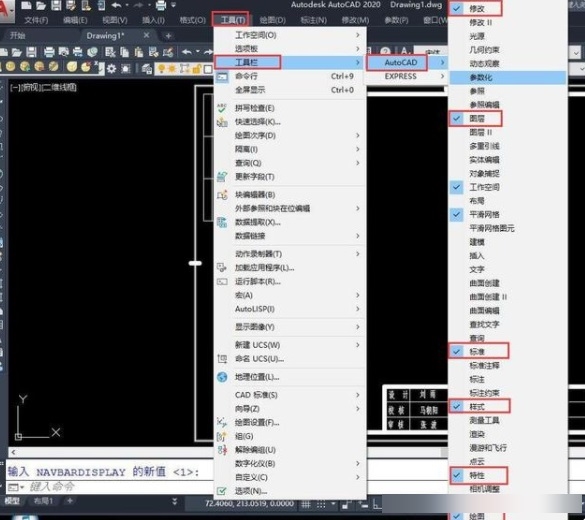Open 工具(T) menu
The width and height of the screenshot is (585, 520).
[x=233, y=20]
